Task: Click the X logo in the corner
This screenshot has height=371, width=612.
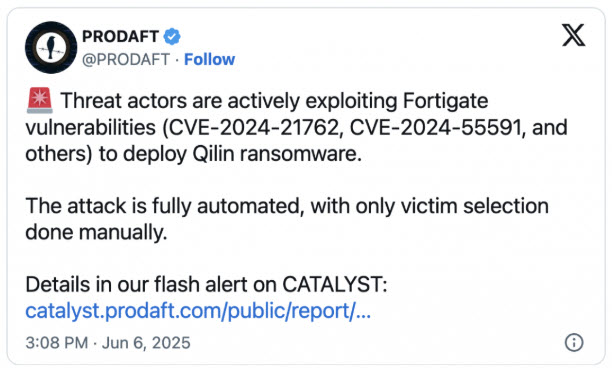Action: pos(573,35)
